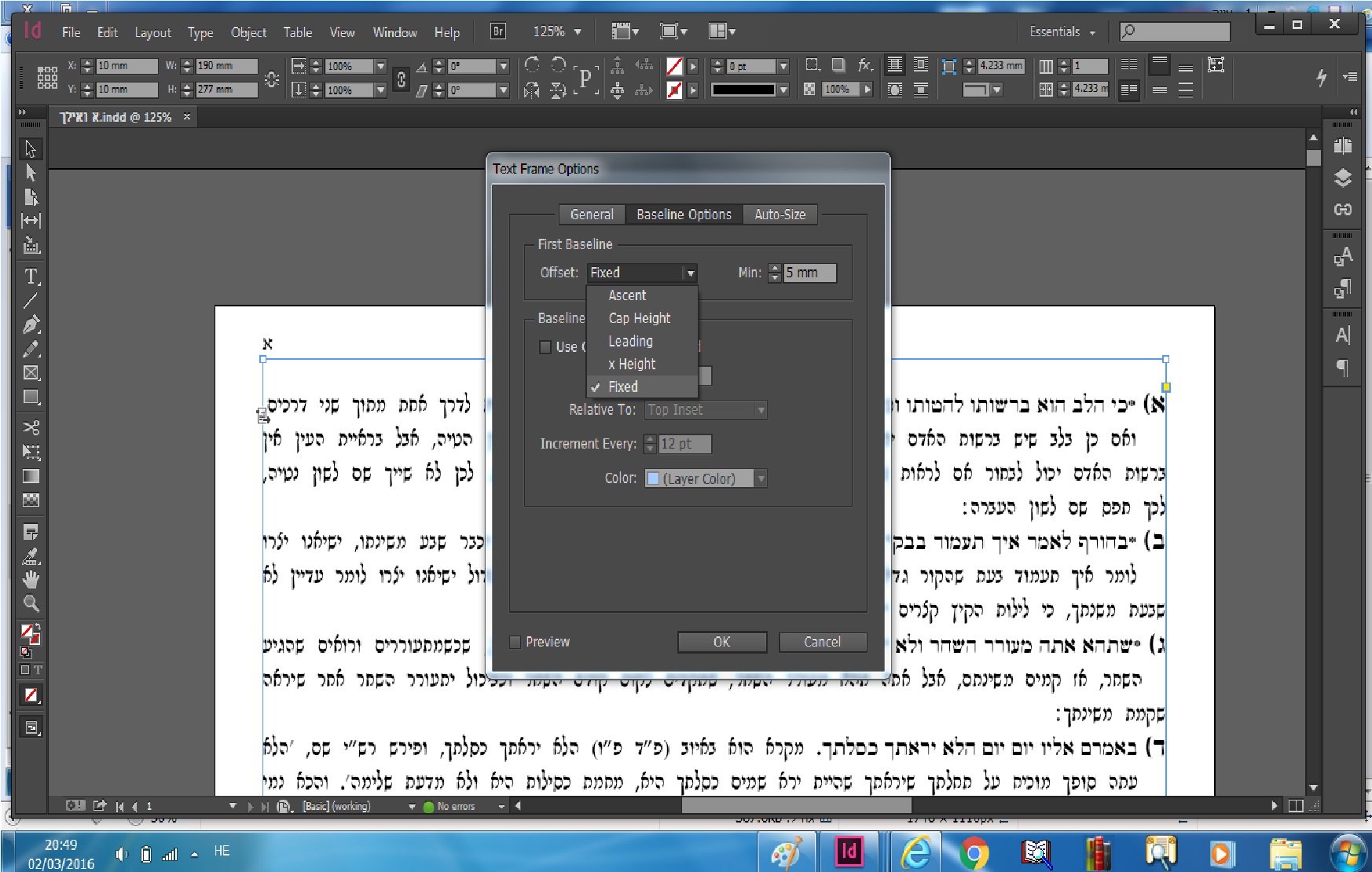
Task: Select the Rectangle Frame tool
Action: (31, 373)
